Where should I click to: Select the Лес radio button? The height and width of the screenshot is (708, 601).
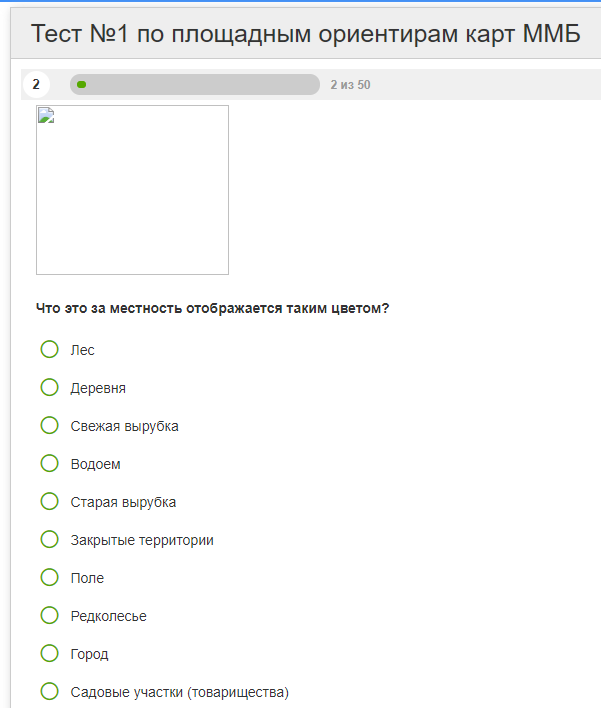[49, 349]
